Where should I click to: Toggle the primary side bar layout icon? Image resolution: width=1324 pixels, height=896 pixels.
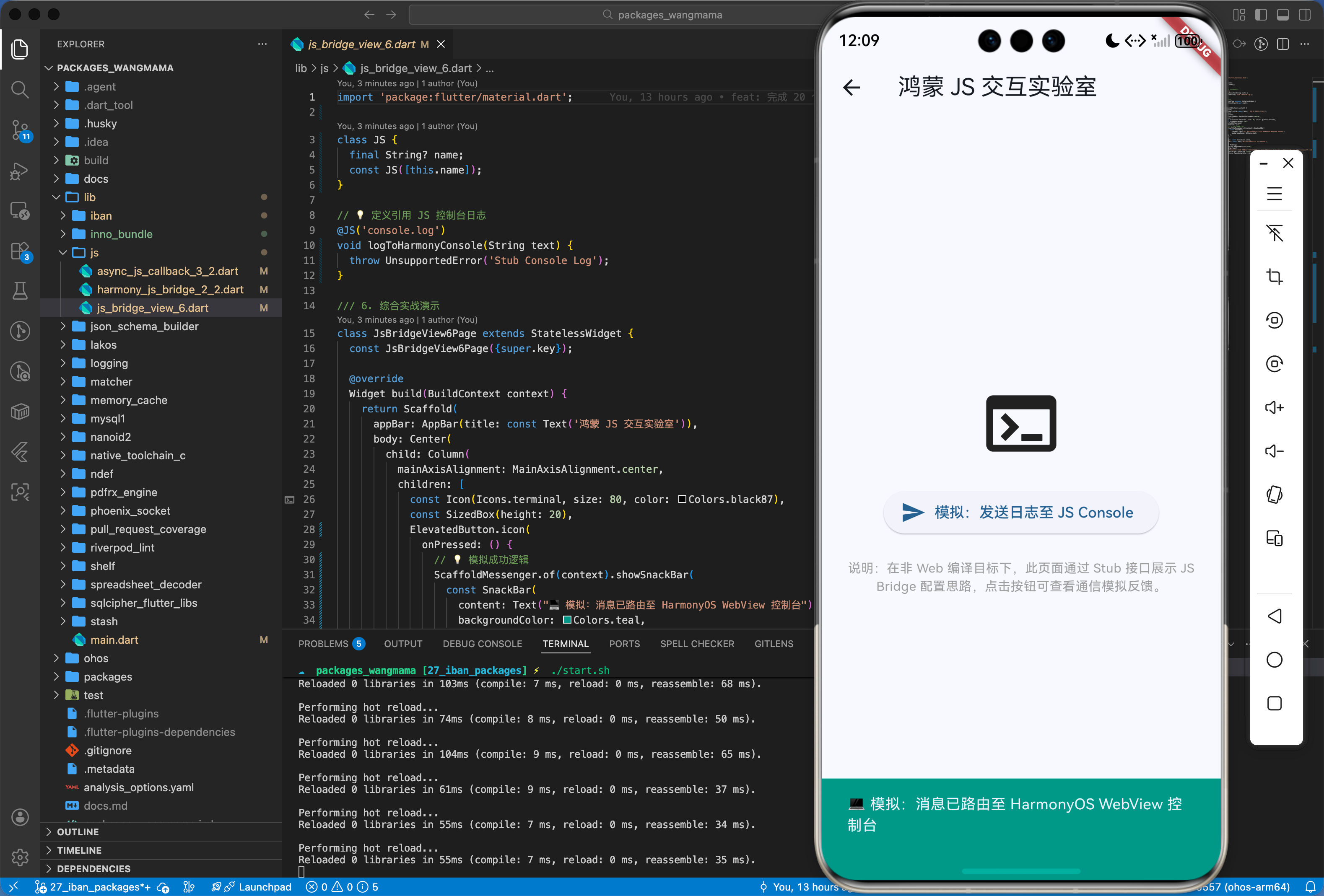pyautogui.click(x=1261, y=15)
